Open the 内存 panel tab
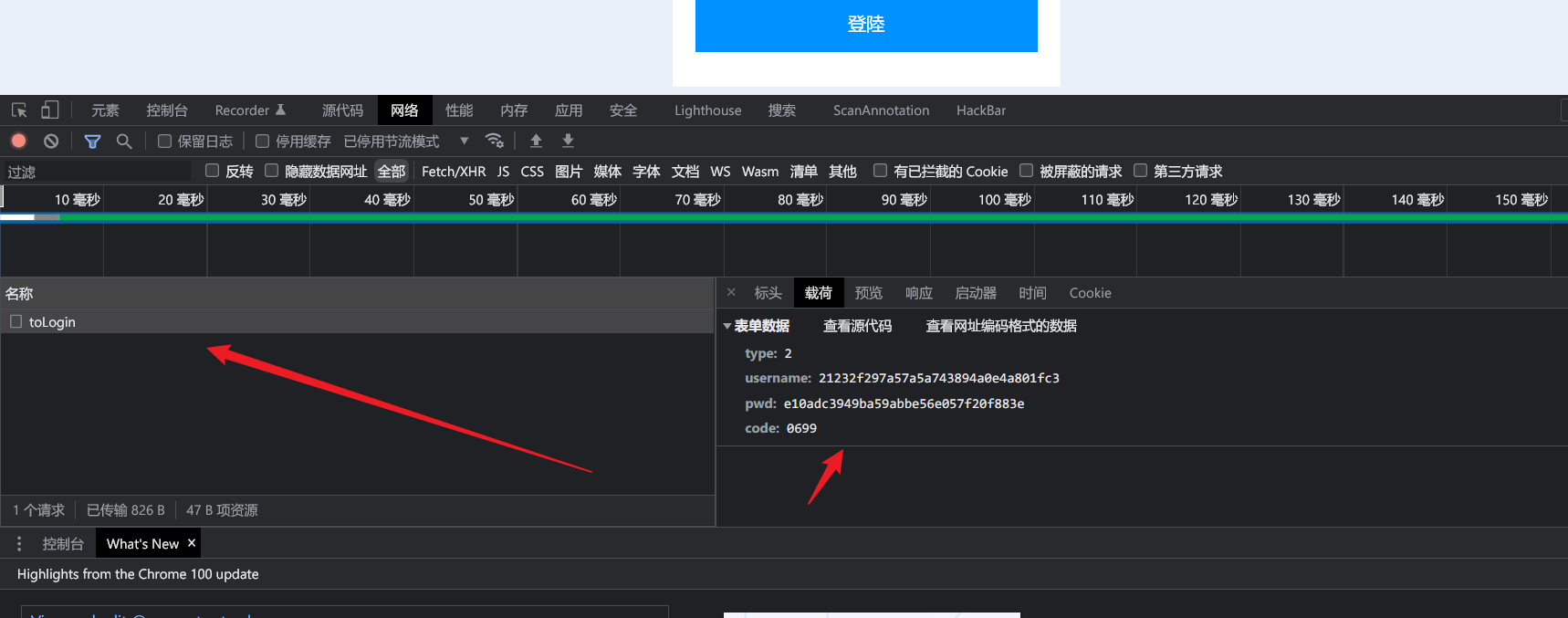The height and width of the screenshot is (618, 1568). click(x=514, y=110)
